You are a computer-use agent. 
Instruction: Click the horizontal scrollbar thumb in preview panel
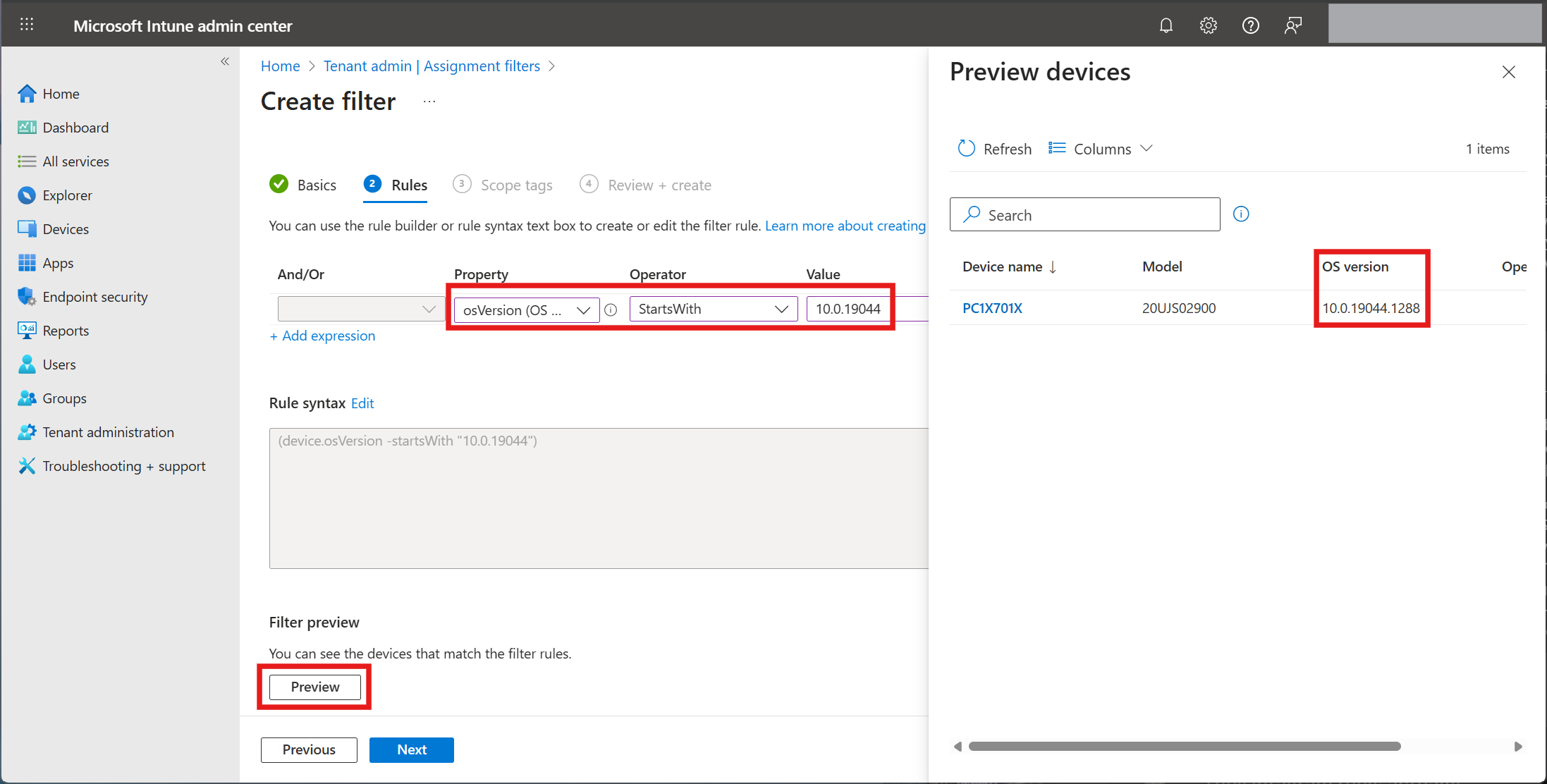click(1185, 746)
